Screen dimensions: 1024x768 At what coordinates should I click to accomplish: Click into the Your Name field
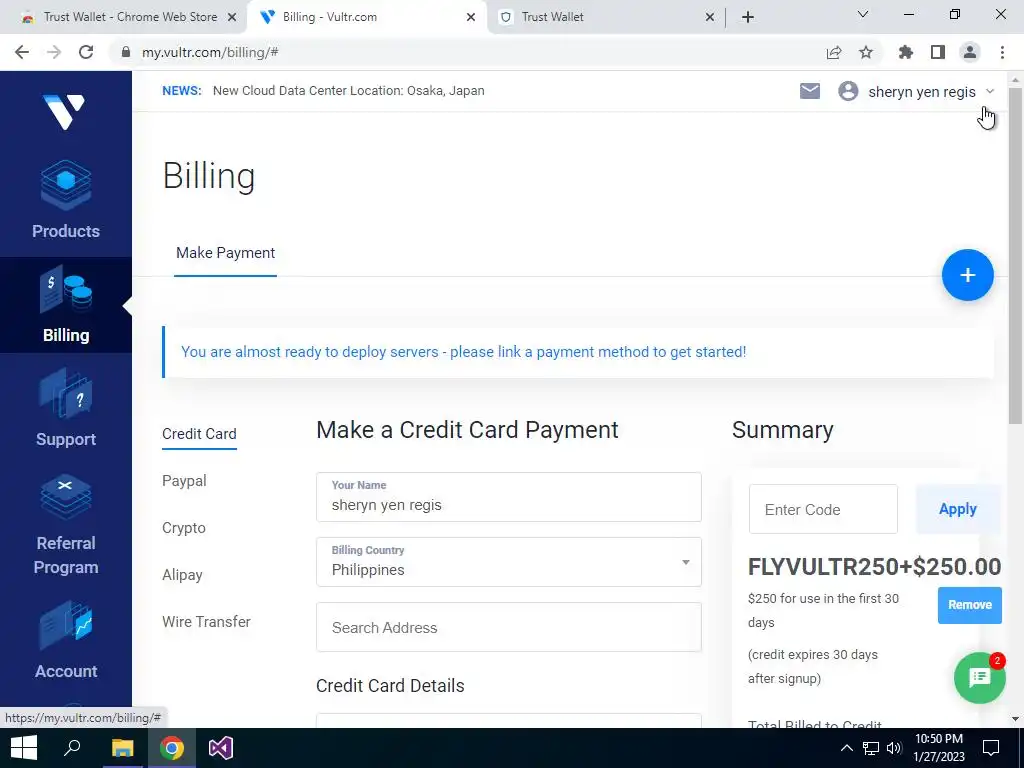pyautogui.click(x=509, y=498)
